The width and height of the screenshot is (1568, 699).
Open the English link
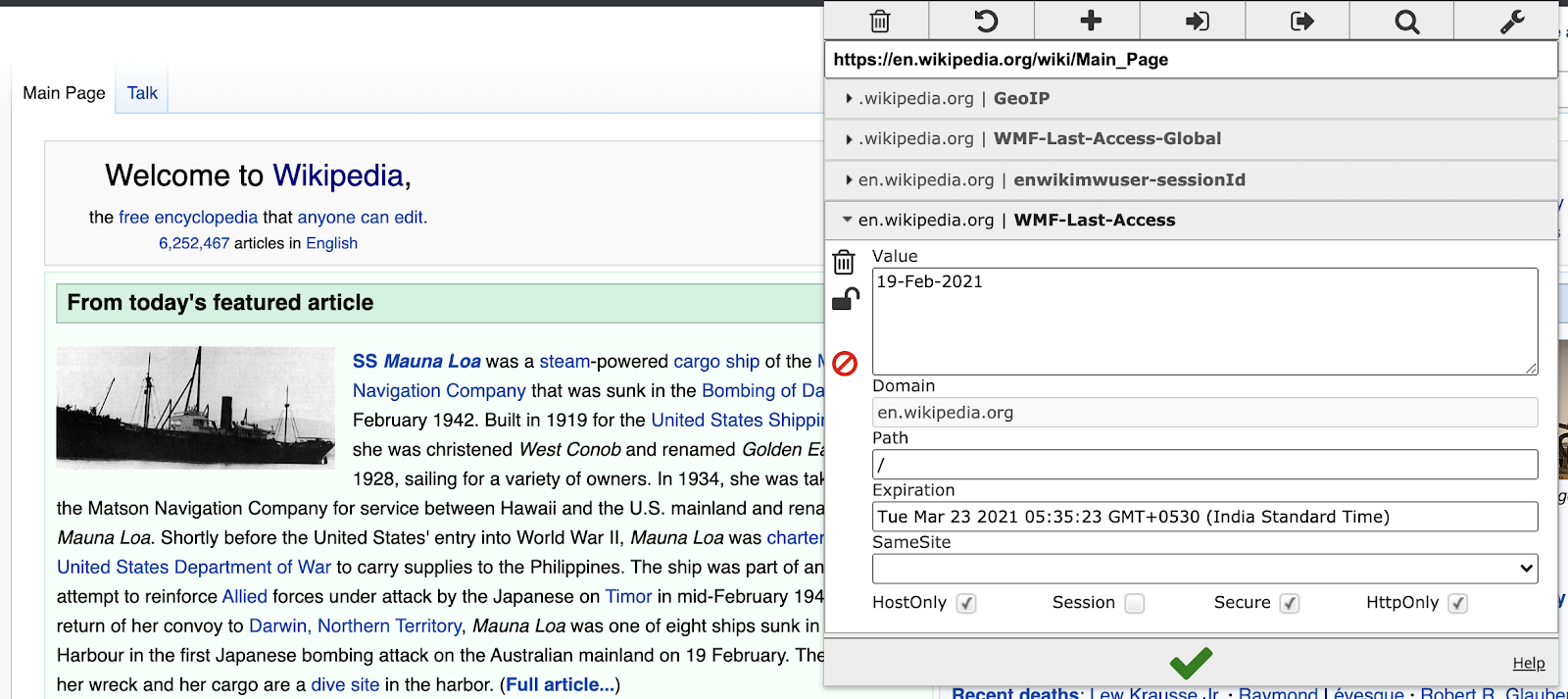click(x=331, y=243)
